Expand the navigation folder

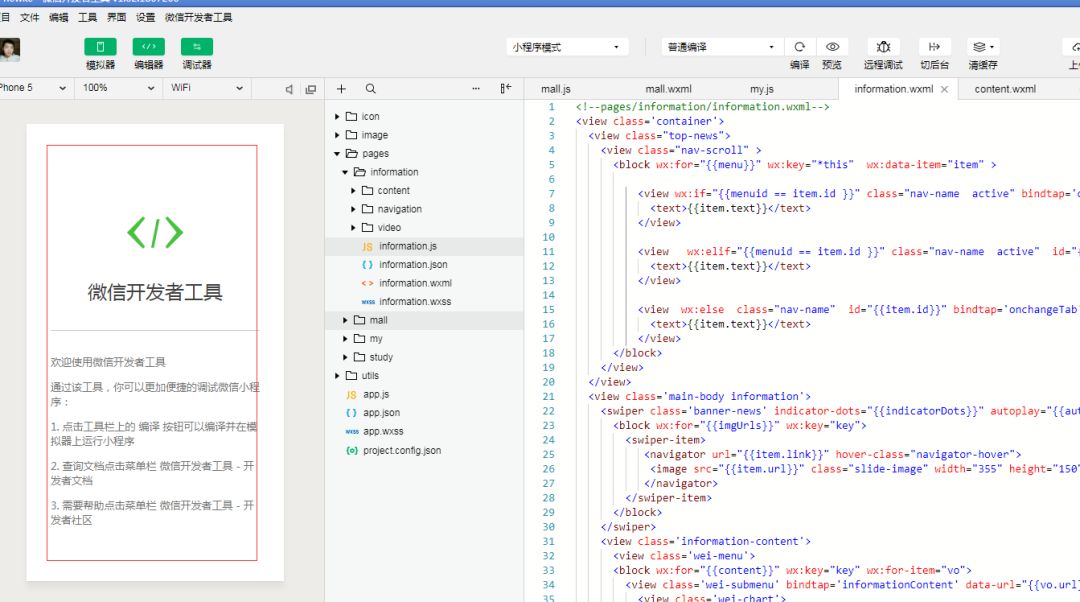pyautogui.click(x=353, y=209)
